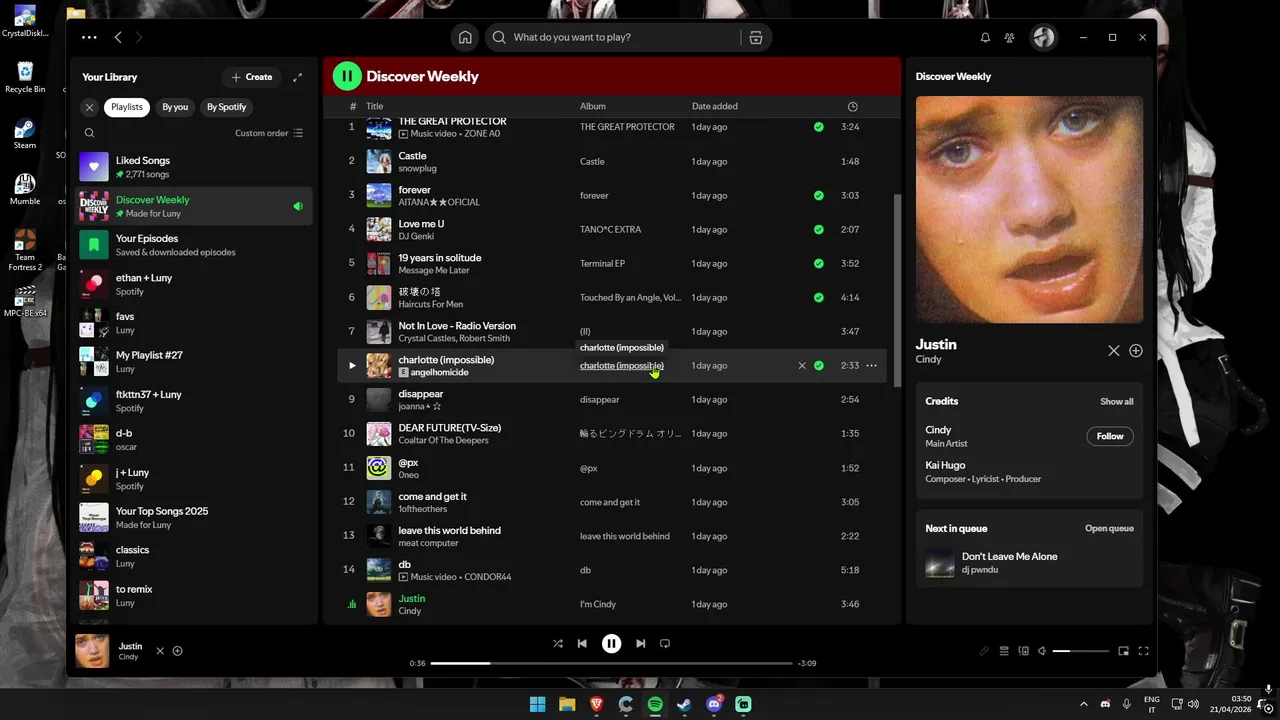Open Your Top Songs 2025 playlist

195,517
